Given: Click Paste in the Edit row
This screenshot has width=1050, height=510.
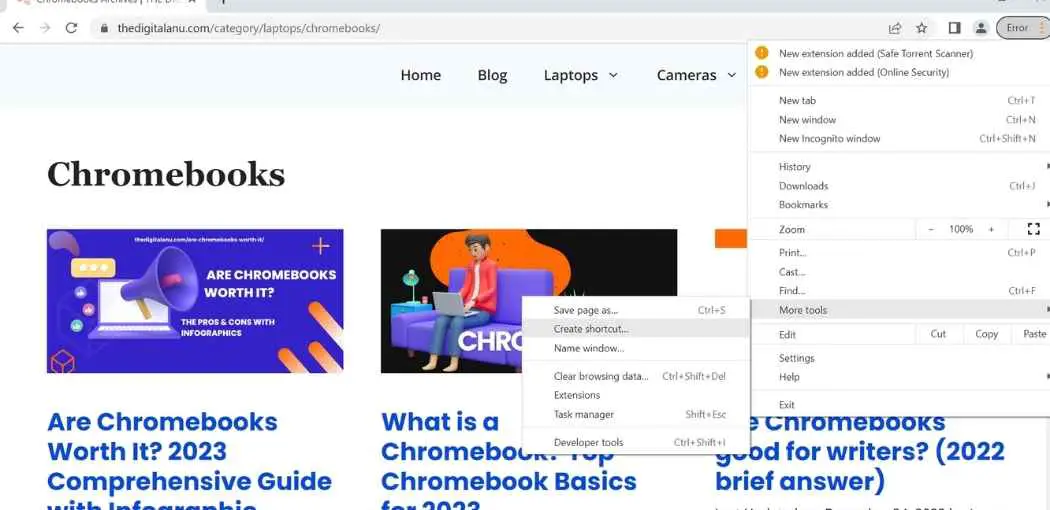Looking at the screenshot, I should click(x=1035, y=334).
